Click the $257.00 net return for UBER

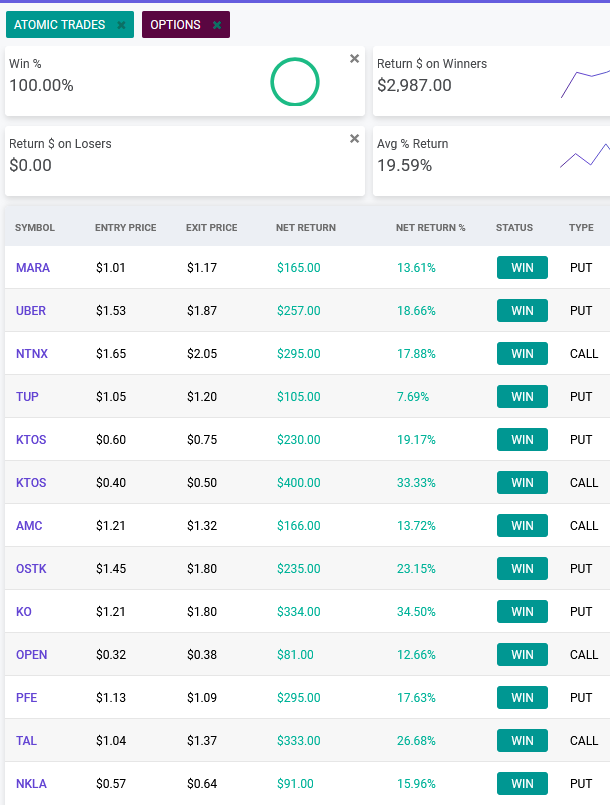point(299,311)
